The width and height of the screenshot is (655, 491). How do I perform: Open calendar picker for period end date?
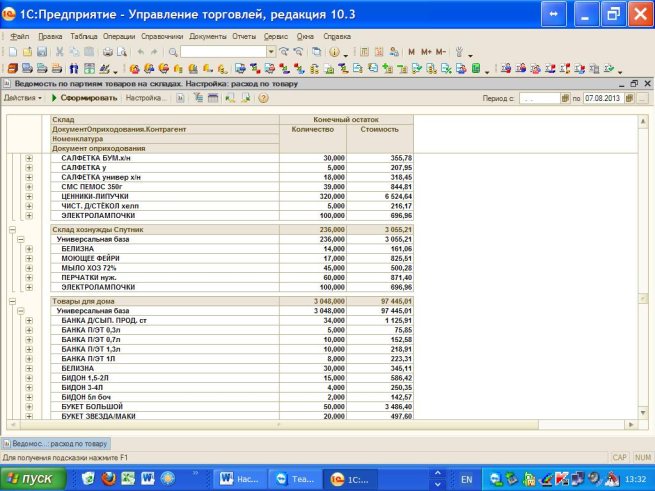(x=630, y=98)
